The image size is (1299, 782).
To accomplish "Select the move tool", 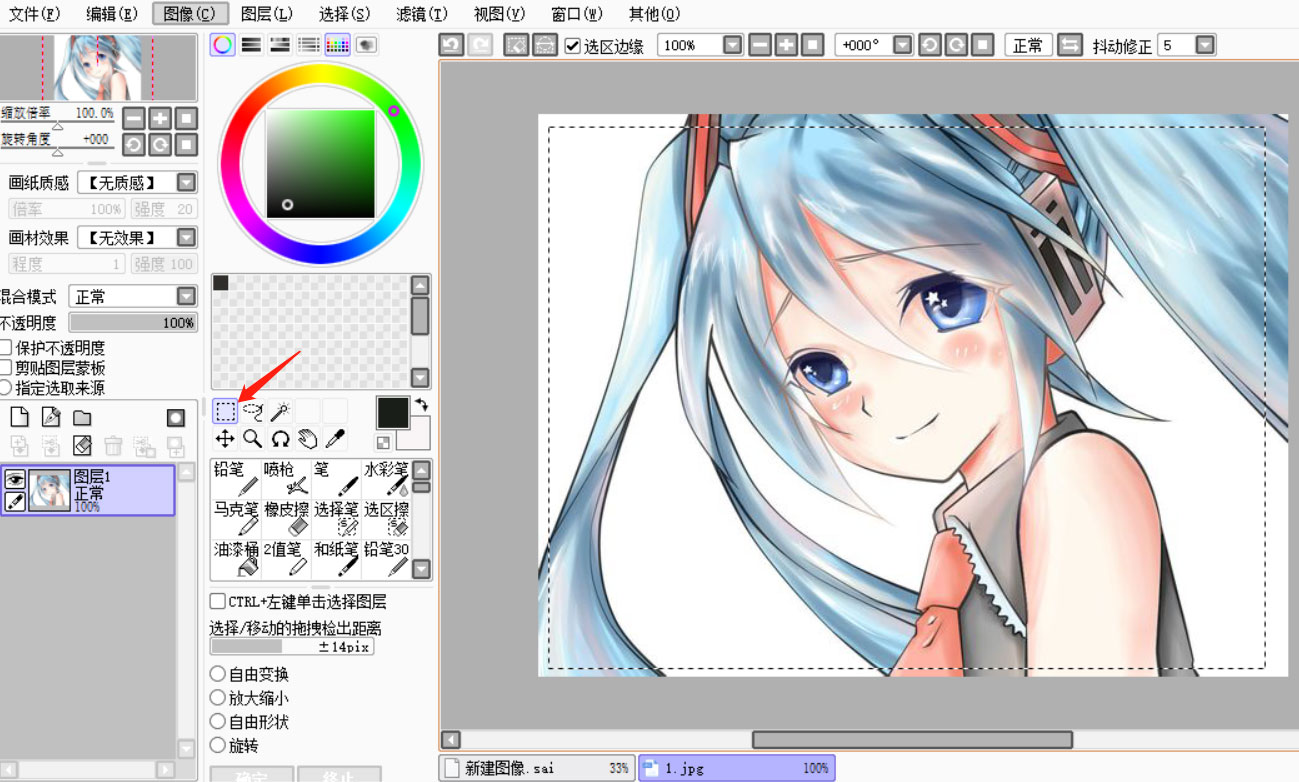I will pyautogui.click(x=225, y=438).
